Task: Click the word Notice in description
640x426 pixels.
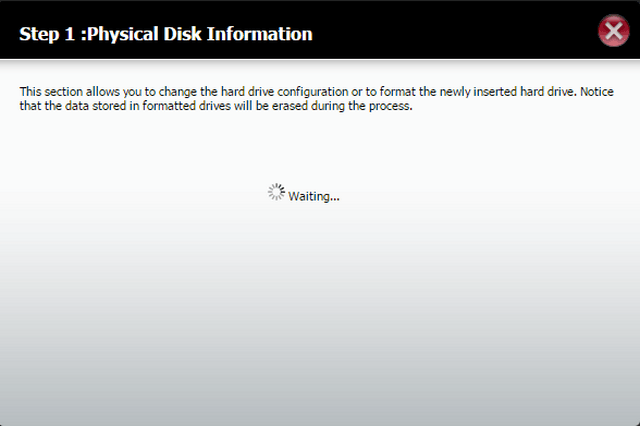Action: click(x=597, y=91)
